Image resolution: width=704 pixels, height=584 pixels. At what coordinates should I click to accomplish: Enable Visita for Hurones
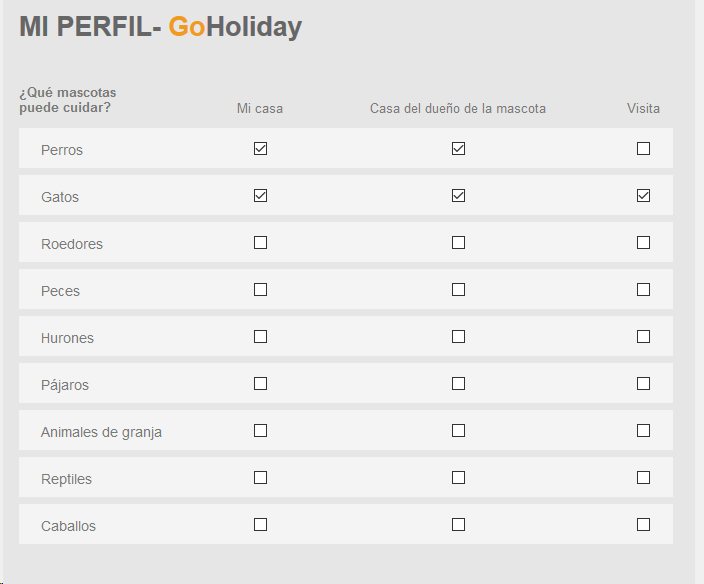pos(644,337)
